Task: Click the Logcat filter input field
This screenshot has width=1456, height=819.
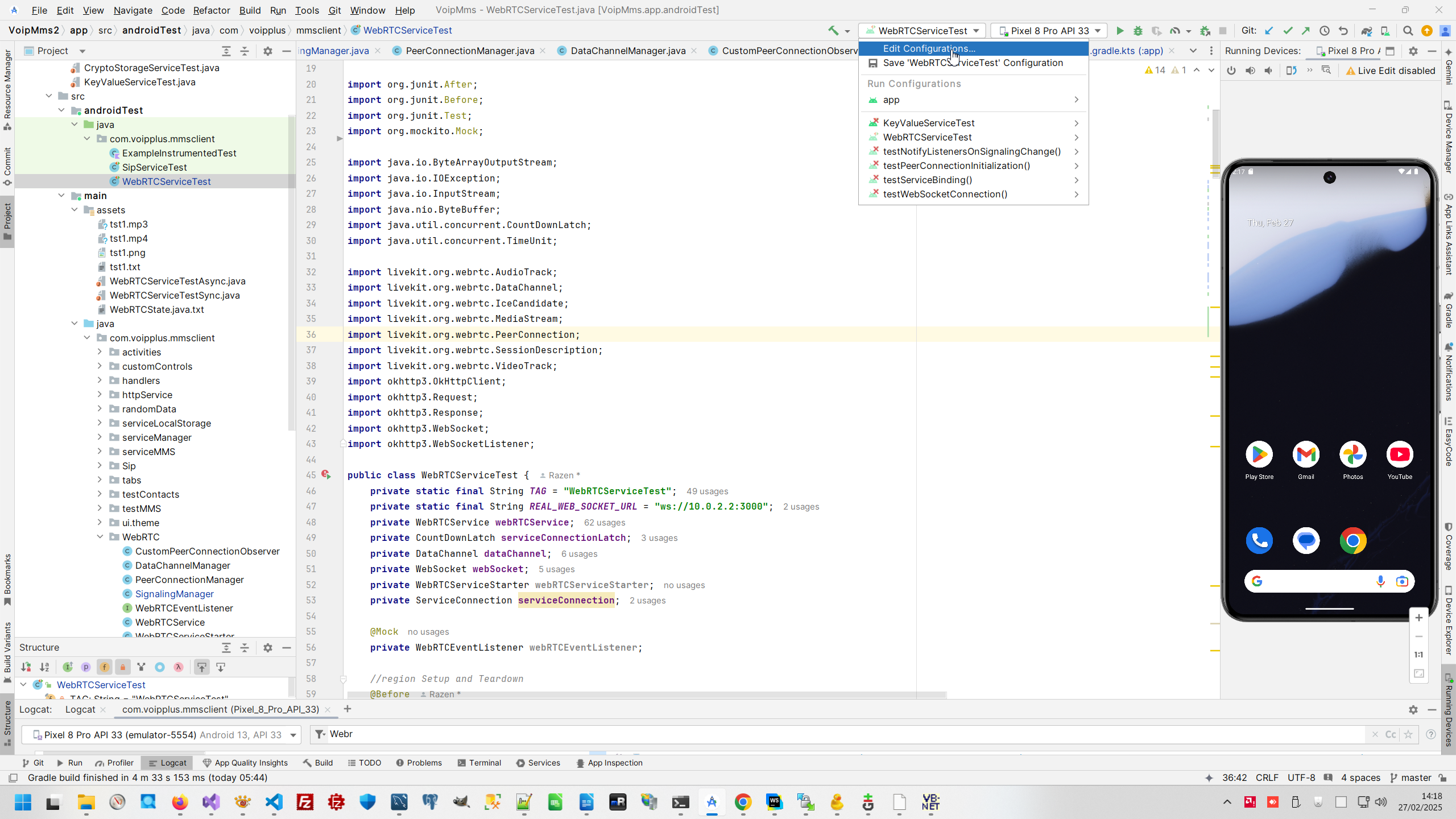Action: point(796,734)
